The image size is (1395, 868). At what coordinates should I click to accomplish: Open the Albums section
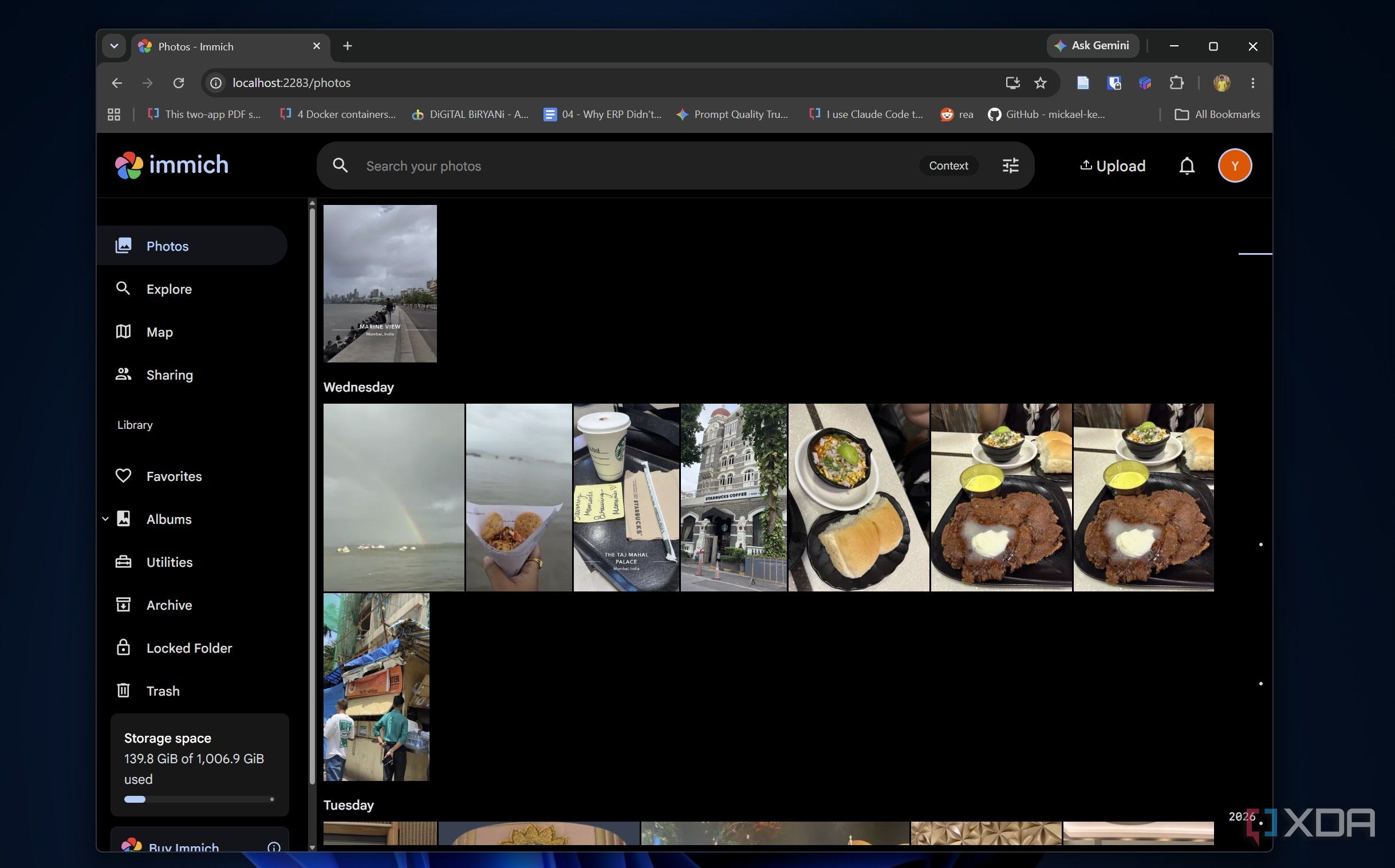point(192,519)
